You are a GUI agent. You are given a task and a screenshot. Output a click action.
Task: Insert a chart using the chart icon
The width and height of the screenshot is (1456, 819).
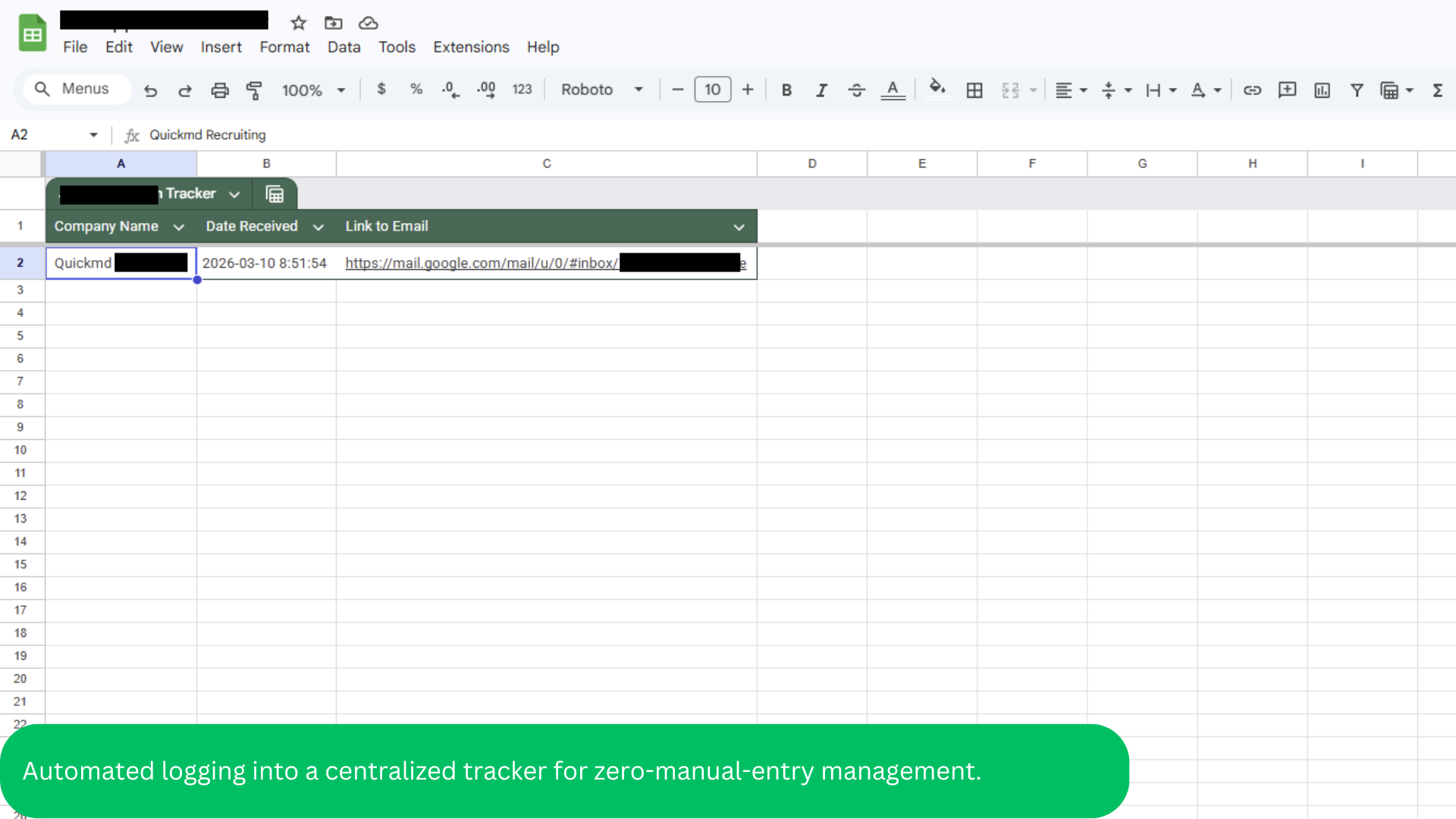tap(1322, 90)
